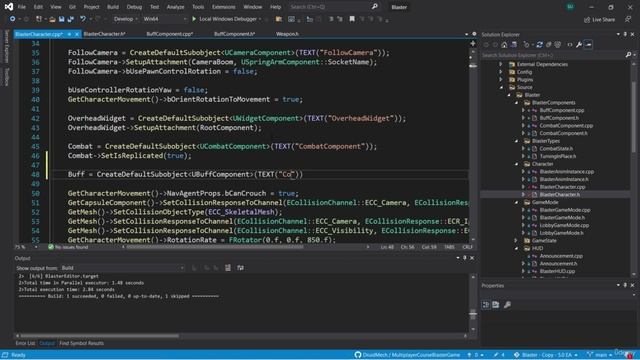Click the Preview Selected Items icon in Solution Explorer

[588, 44]
